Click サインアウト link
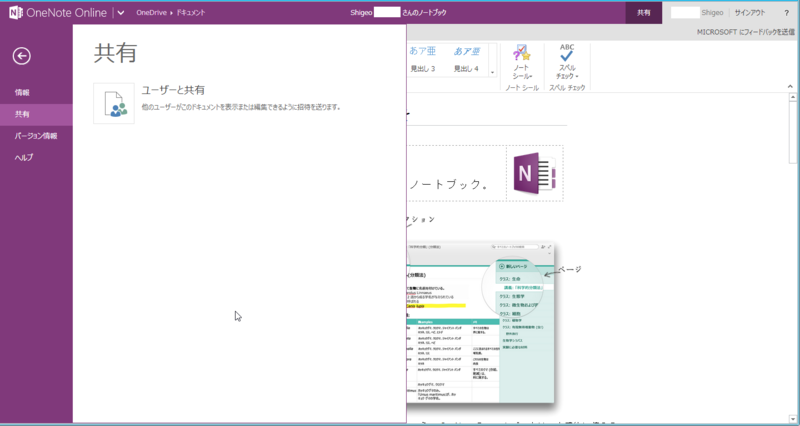 pyautogui.click(x=749, y=13)
